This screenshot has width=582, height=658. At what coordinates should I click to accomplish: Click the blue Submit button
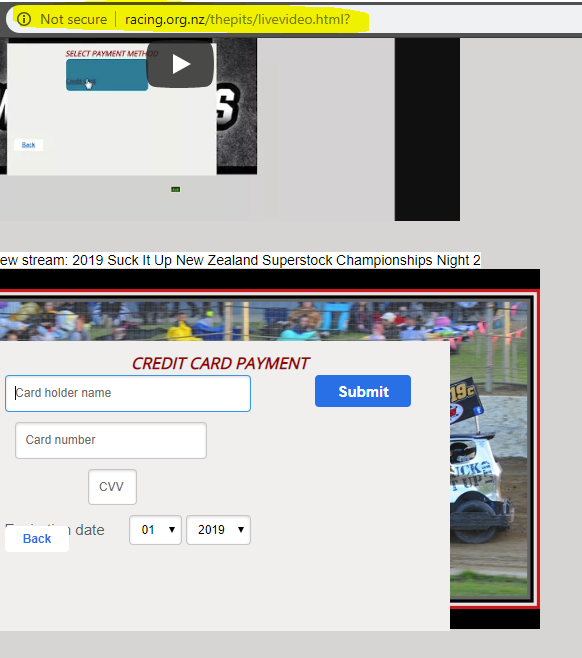(363, 391)
